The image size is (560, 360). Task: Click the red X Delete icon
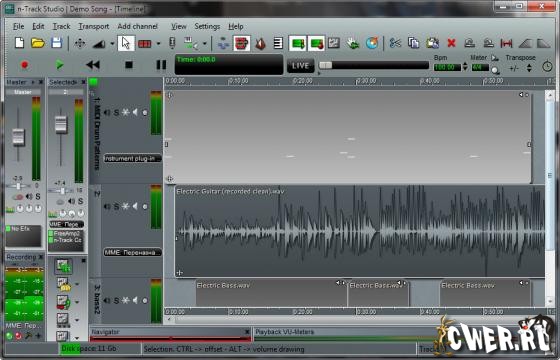[x=451, y=43]
